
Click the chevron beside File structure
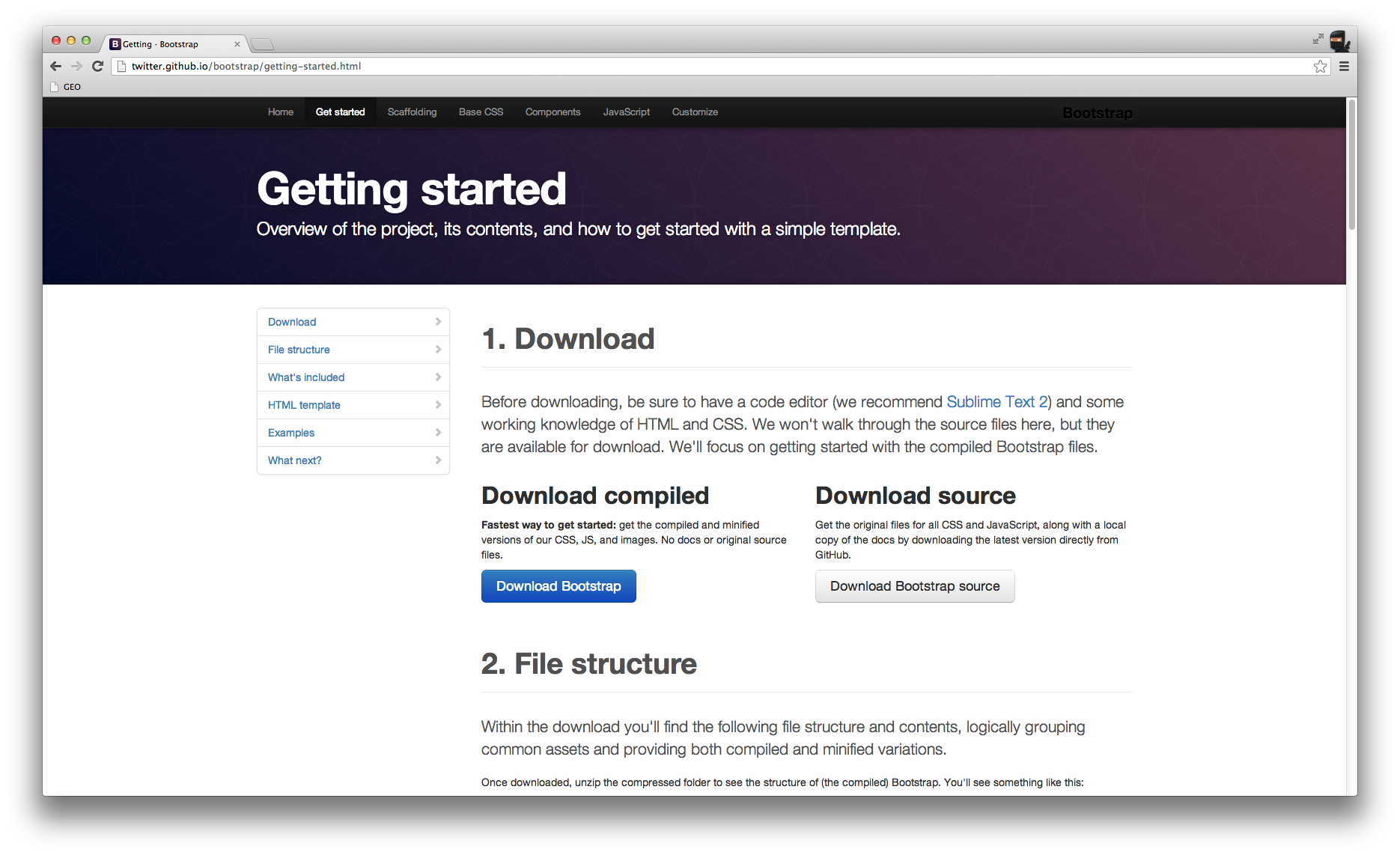point(438,349)
